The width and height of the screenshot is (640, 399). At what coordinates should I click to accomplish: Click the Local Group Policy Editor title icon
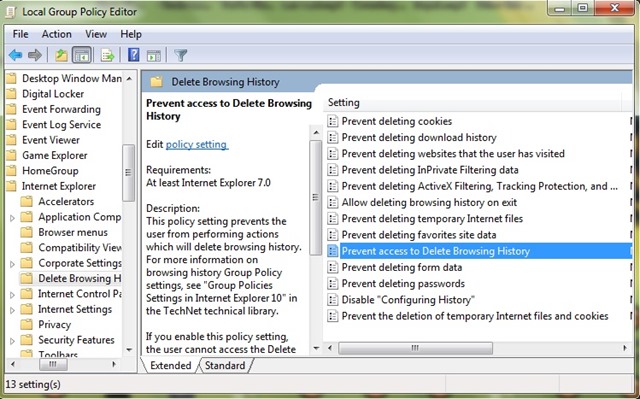coord(11,12)
